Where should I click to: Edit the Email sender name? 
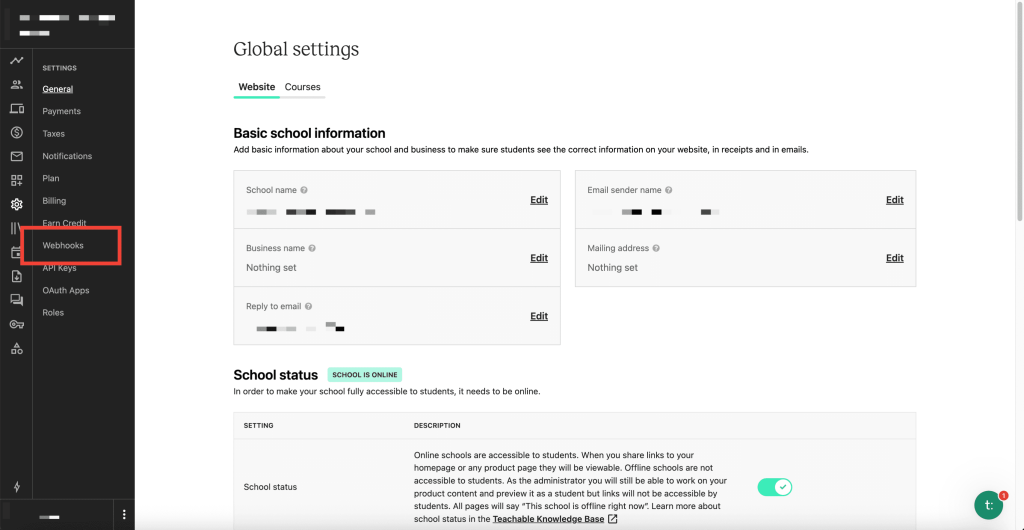(894, 200)
